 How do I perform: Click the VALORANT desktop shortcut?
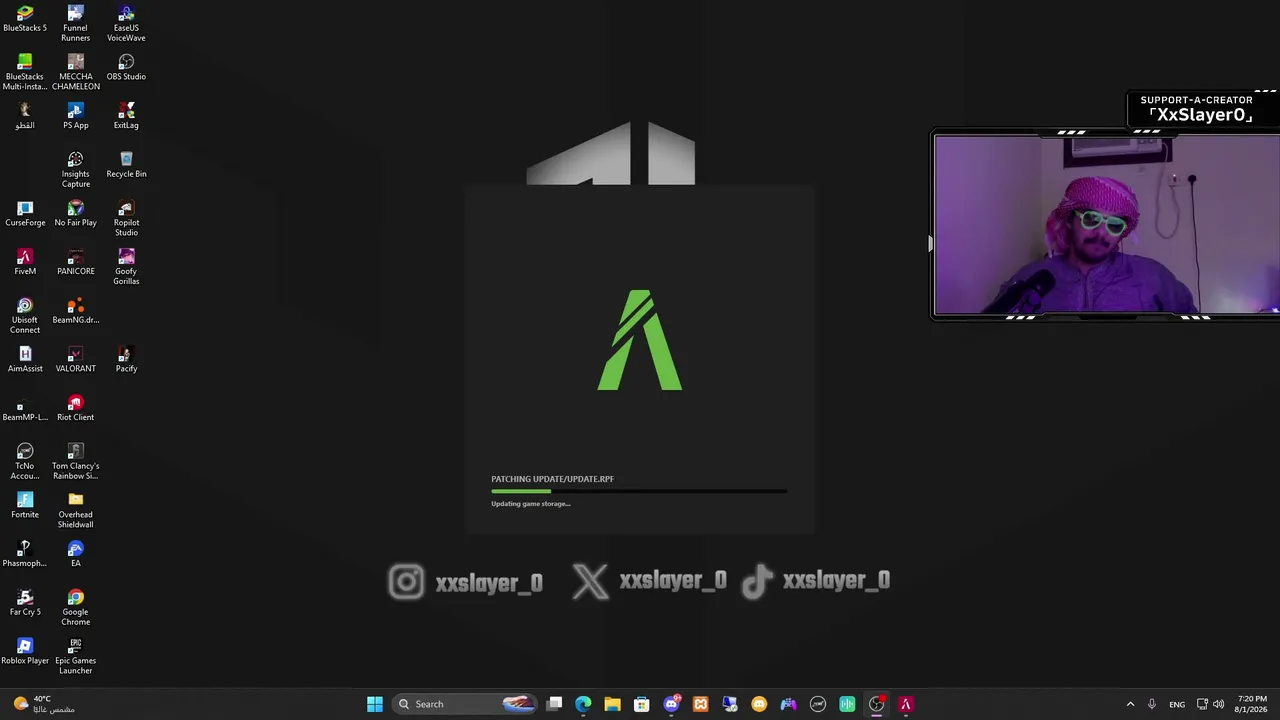(76, 360)
